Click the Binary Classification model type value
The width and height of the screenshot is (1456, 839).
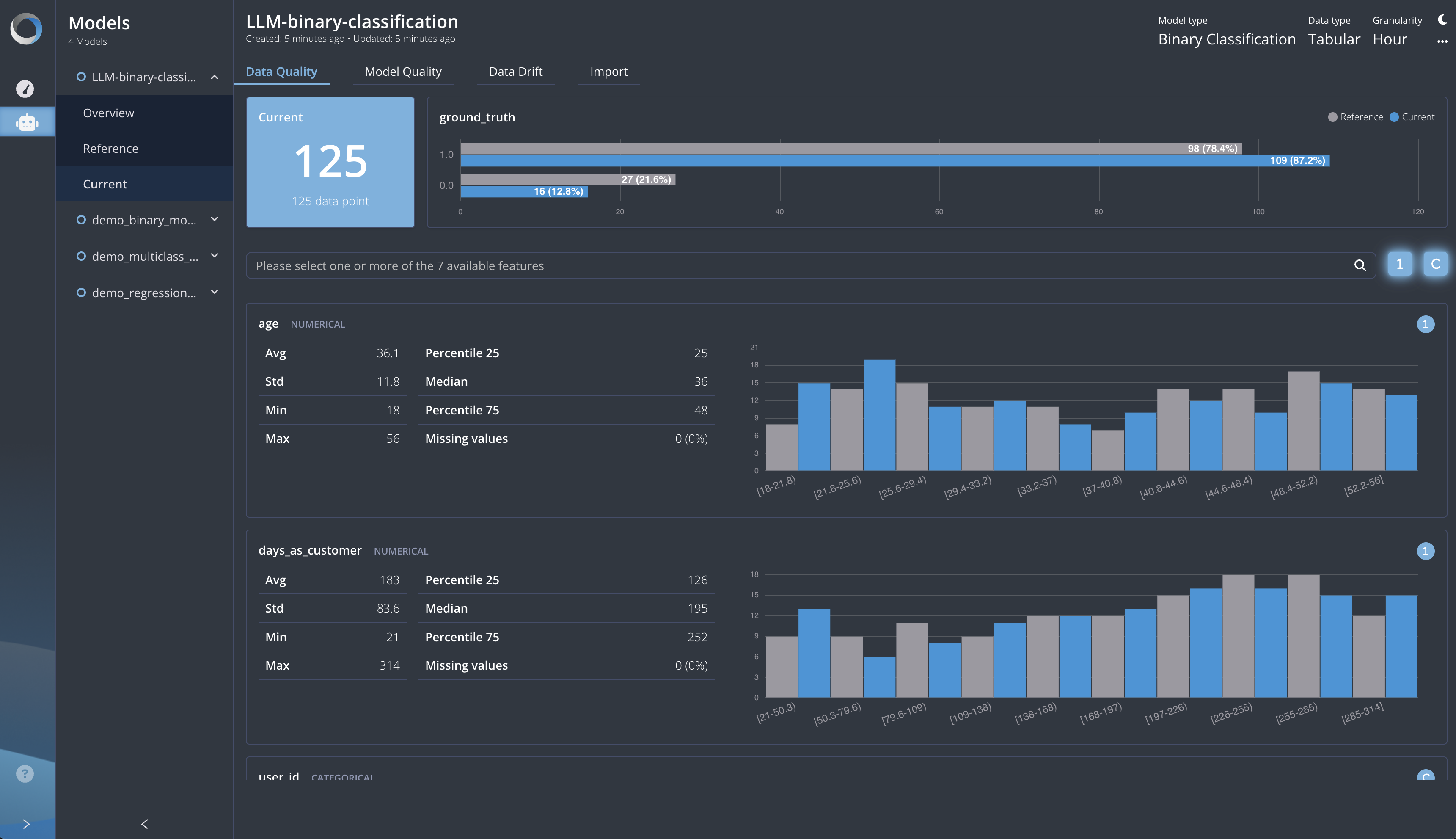click(1227, 39)
